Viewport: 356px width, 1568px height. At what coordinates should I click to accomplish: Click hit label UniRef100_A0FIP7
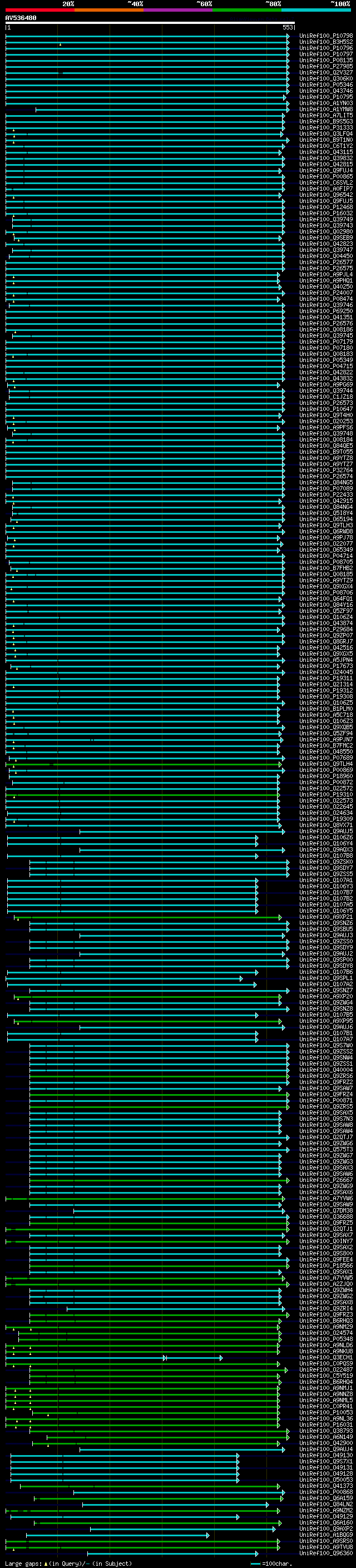tap(326, 189)
